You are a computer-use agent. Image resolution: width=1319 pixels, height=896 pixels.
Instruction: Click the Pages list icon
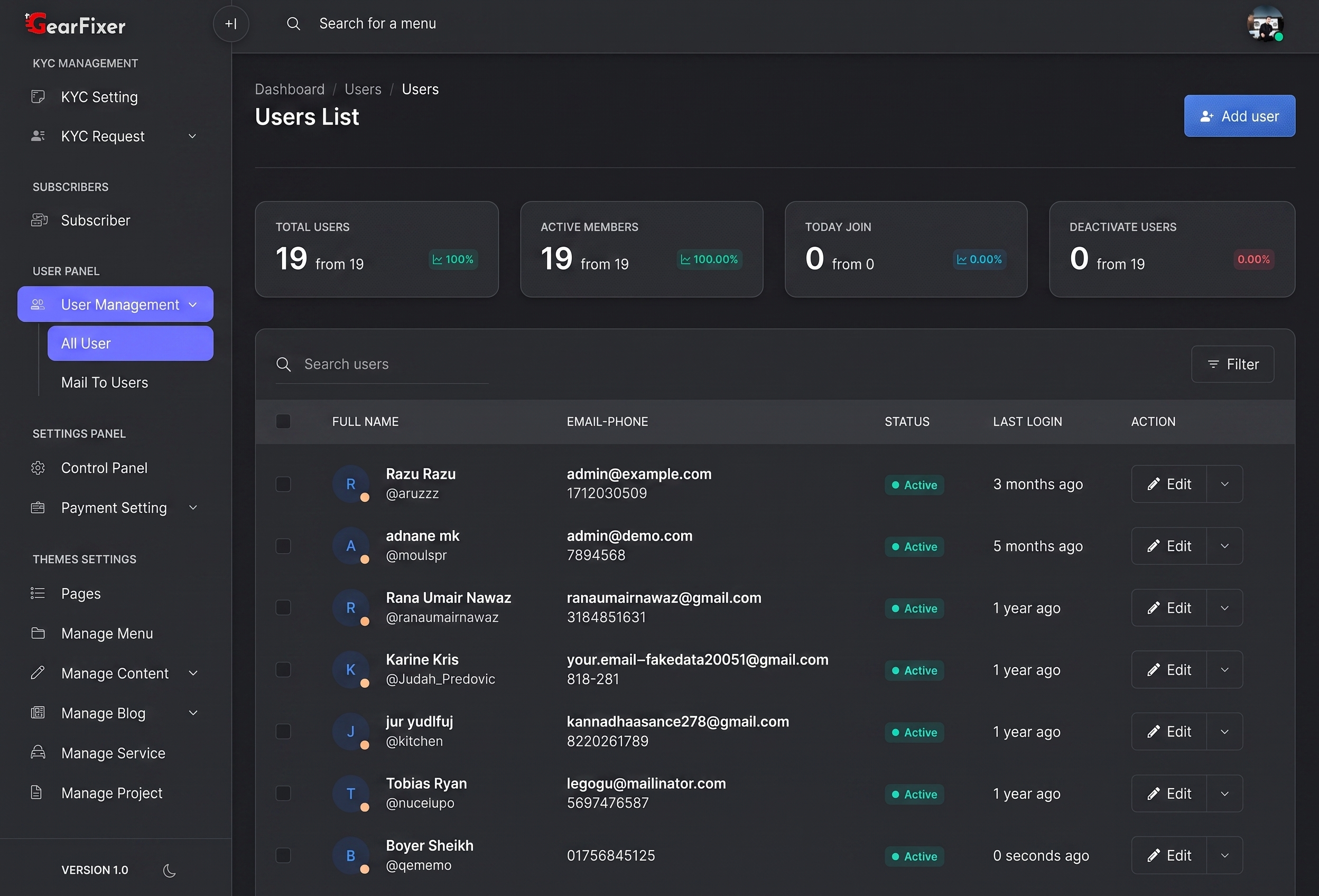coord(38,594)
